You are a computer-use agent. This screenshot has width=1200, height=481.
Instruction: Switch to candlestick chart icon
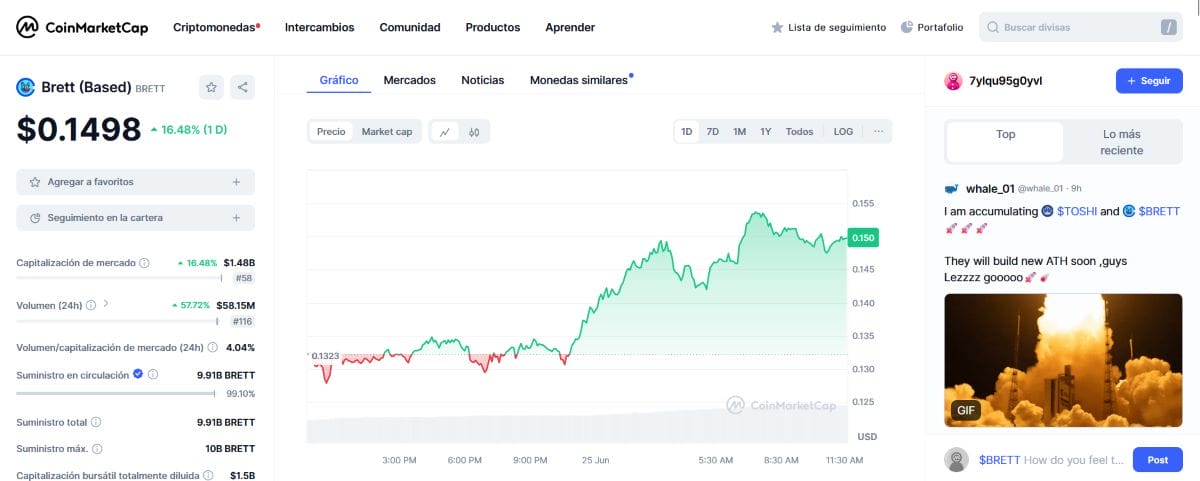click(474, 131)
